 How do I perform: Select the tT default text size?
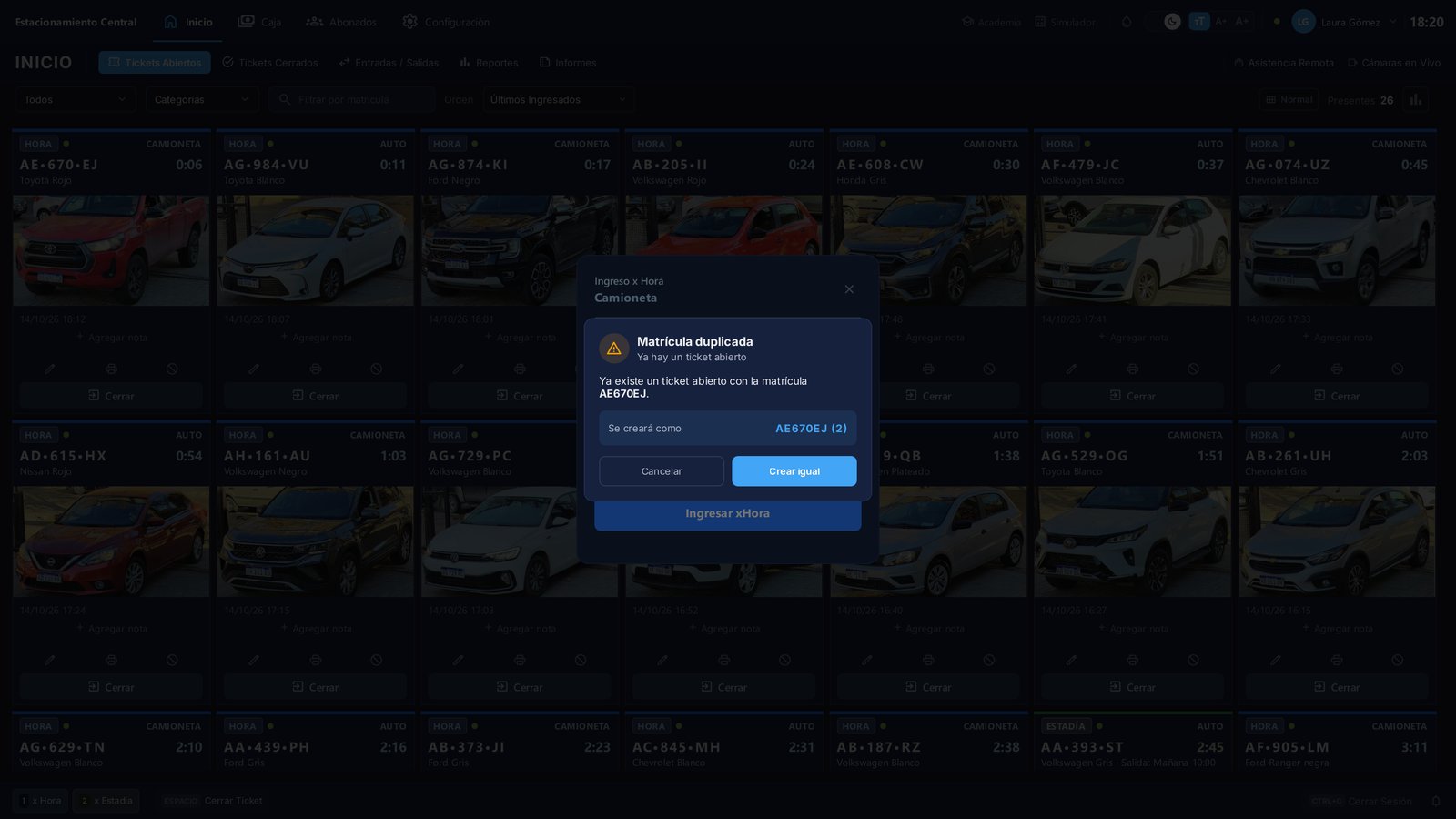(1199, 22)
